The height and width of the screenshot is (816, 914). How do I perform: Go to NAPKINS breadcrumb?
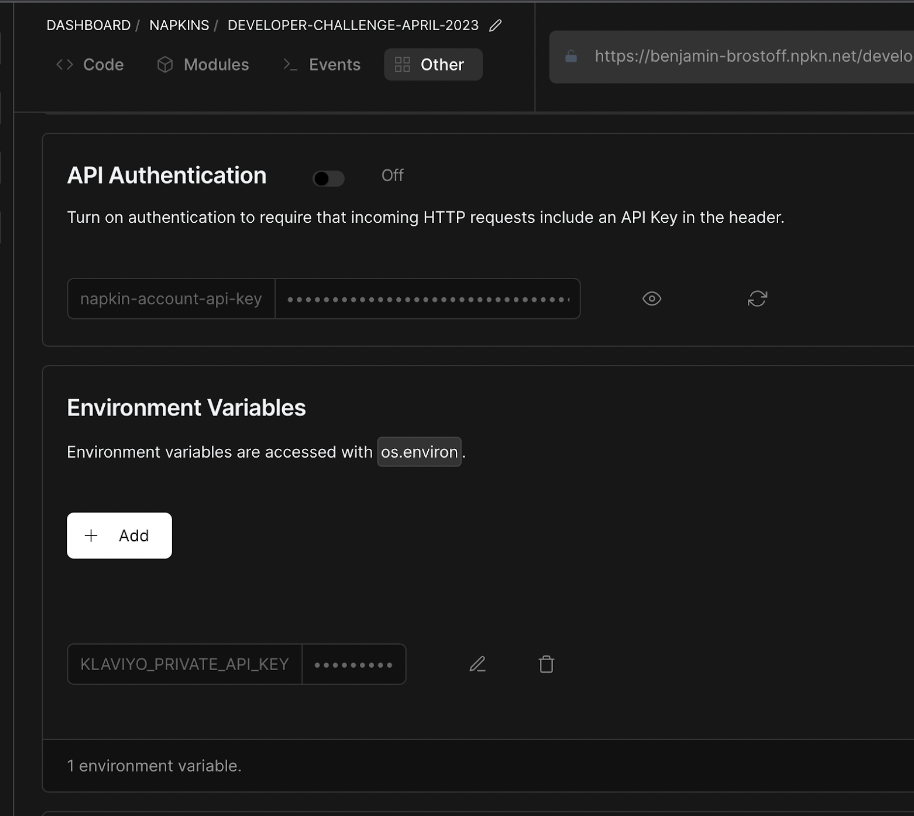coord(179,26)
